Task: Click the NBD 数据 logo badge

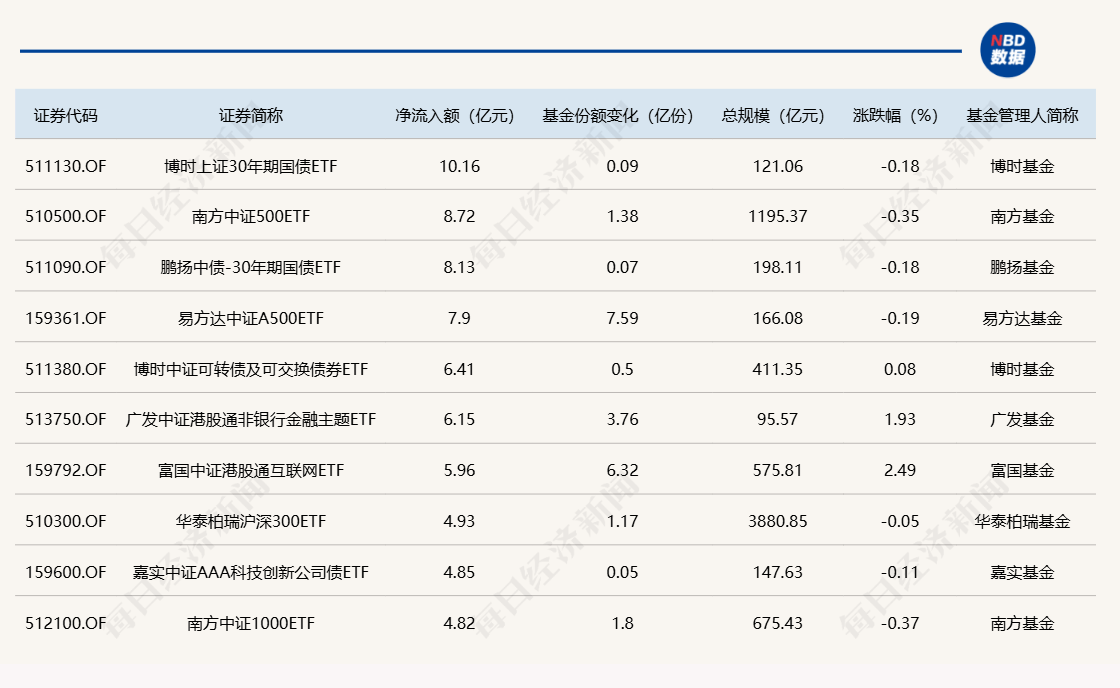Action: point(1007,49)
